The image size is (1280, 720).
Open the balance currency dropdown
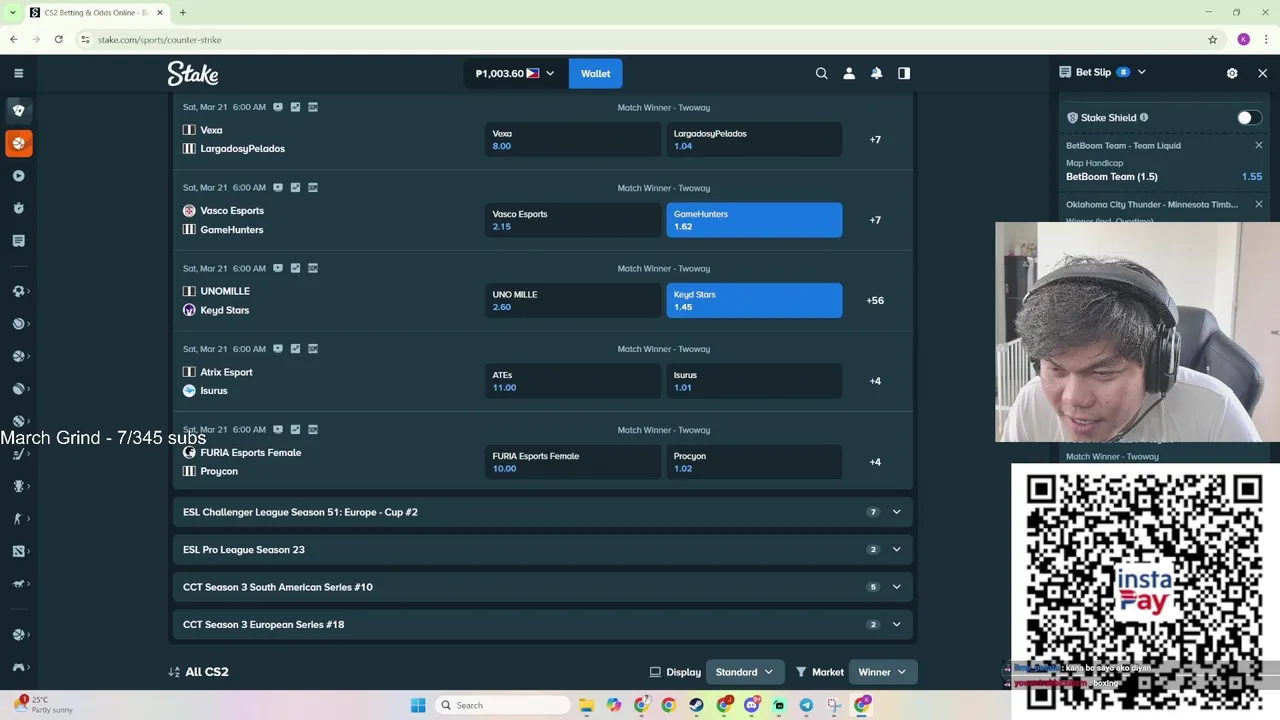pos(515,73)
